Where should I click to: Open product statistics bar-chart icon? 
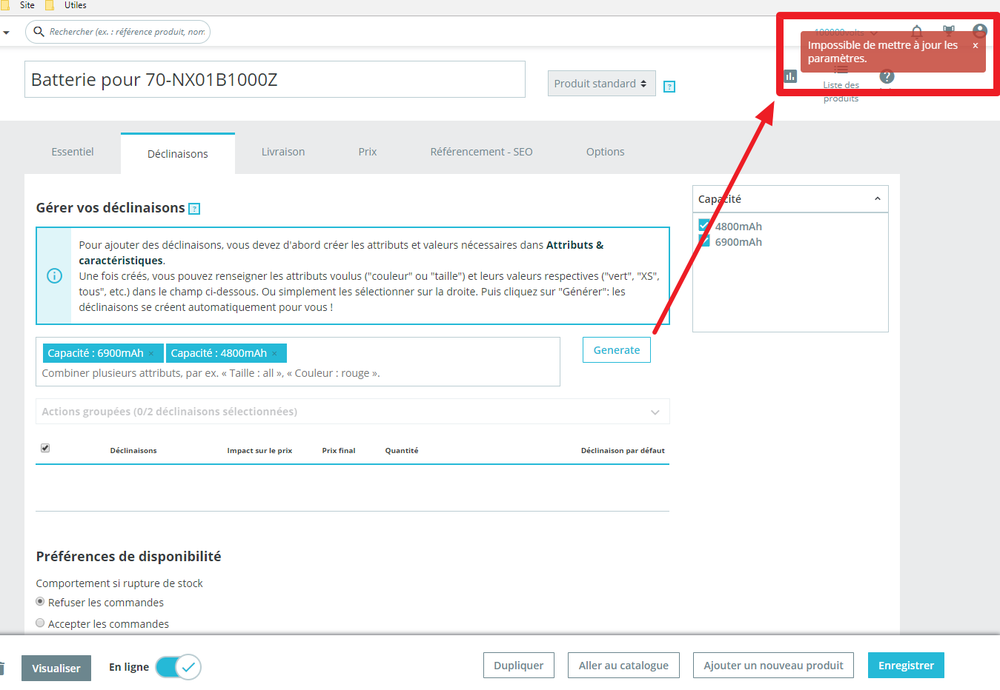pyautogui.click(x=791, y=77)
